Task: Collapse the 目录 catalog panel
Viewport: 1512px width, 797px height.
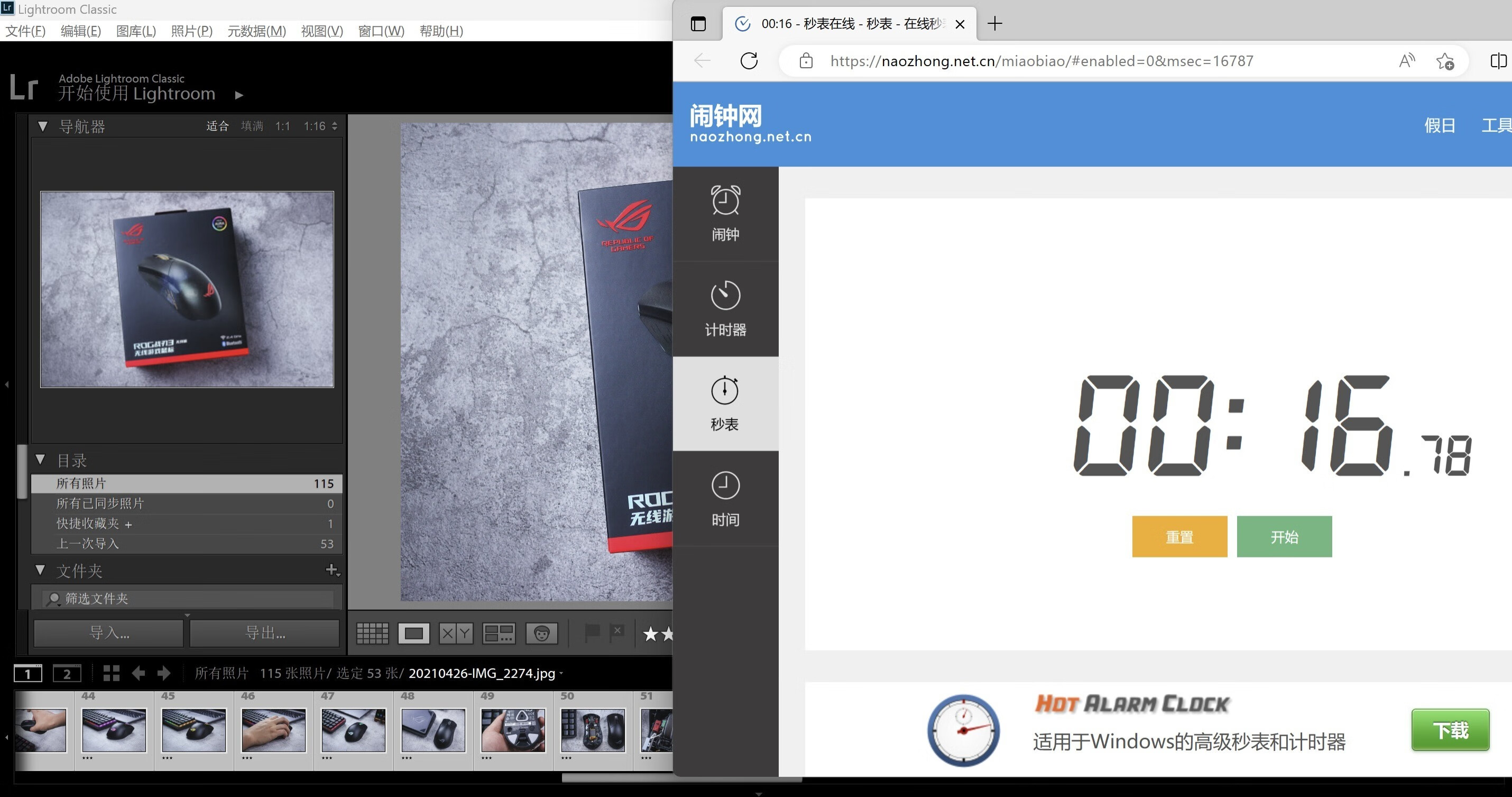Action: coord(41,460)
